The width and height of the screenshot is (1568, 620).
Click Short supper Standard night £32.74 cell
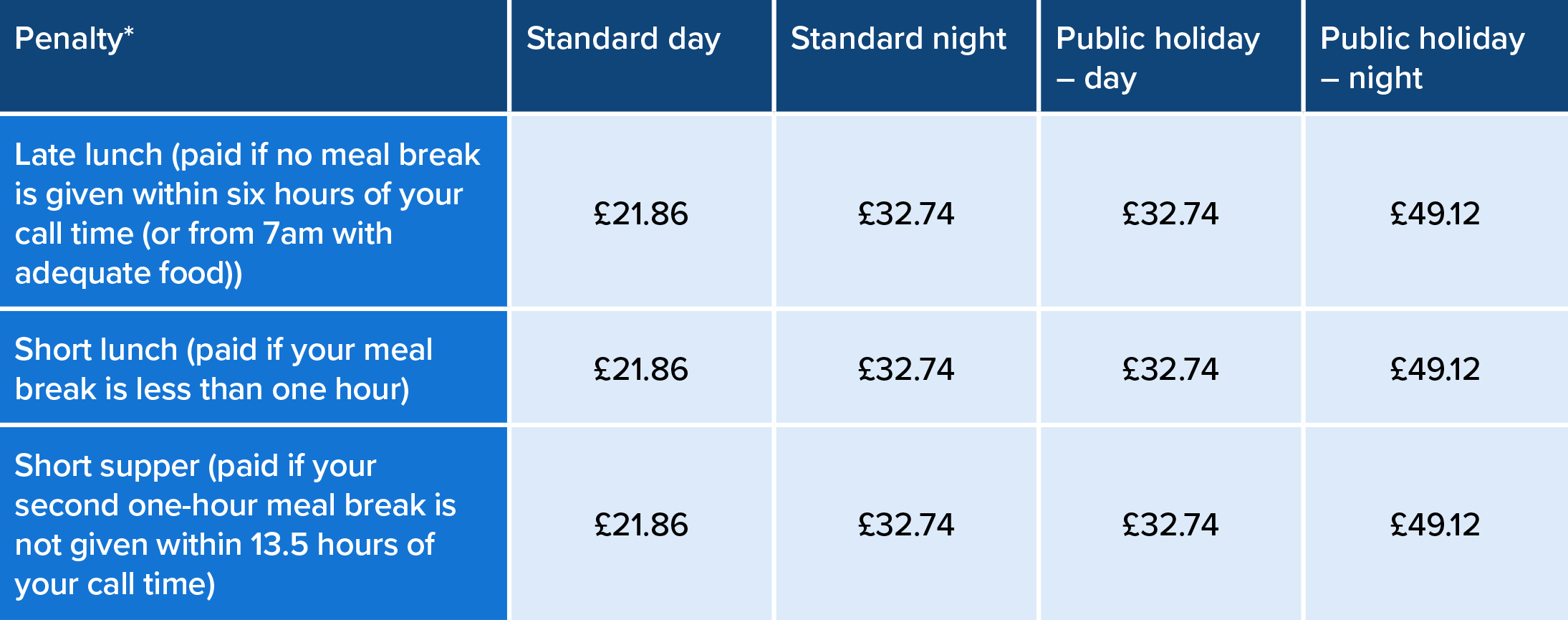tap(906, 524)
